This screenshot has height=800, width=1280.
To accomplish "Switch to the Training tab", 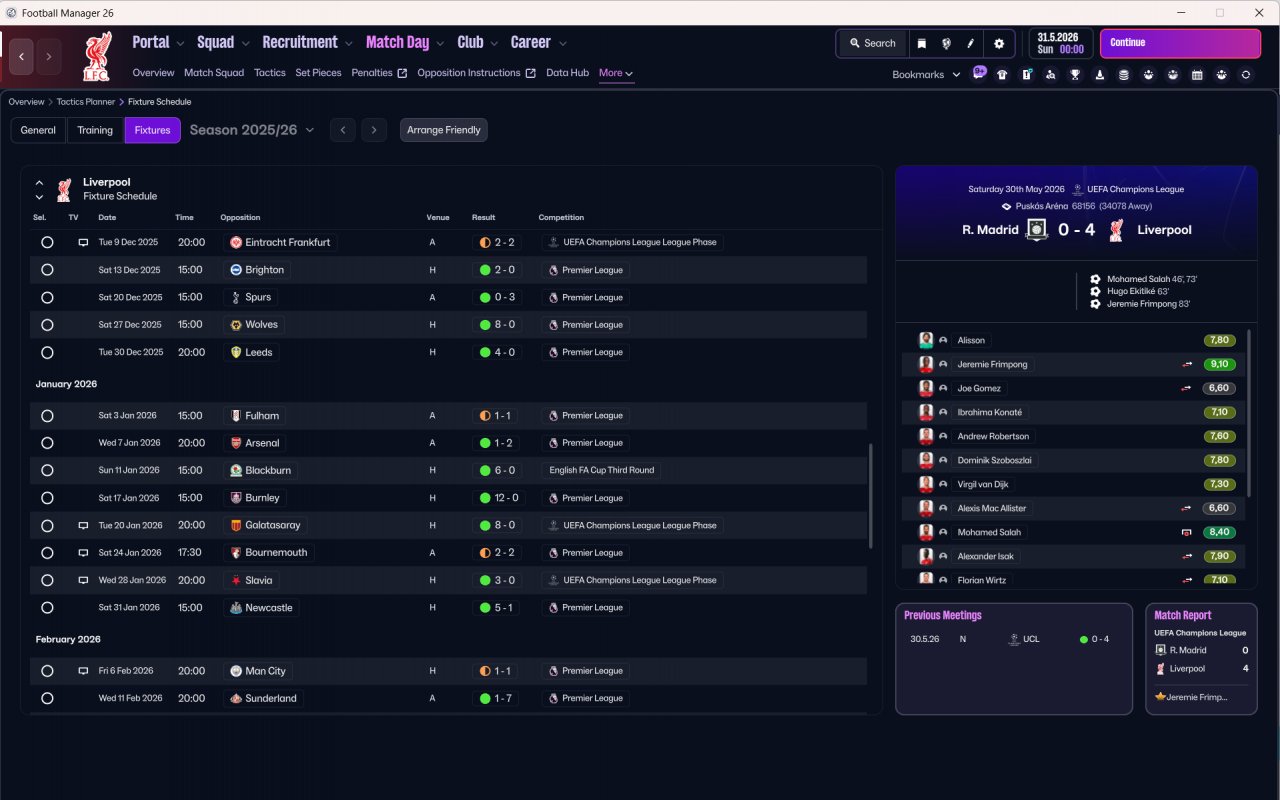I will pos(95,130).
